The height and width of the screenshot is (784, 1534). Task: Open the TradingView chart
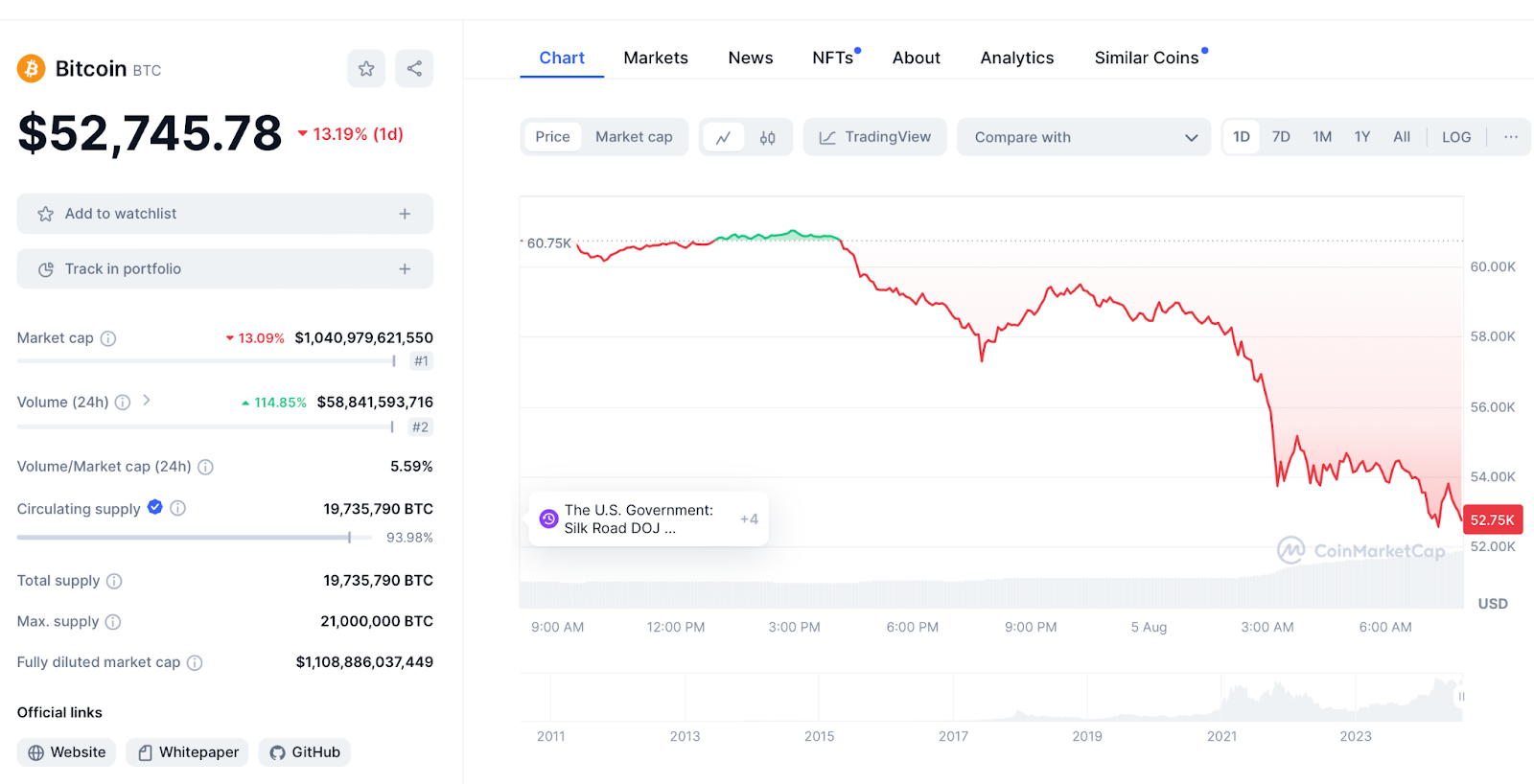click(874, 137)
